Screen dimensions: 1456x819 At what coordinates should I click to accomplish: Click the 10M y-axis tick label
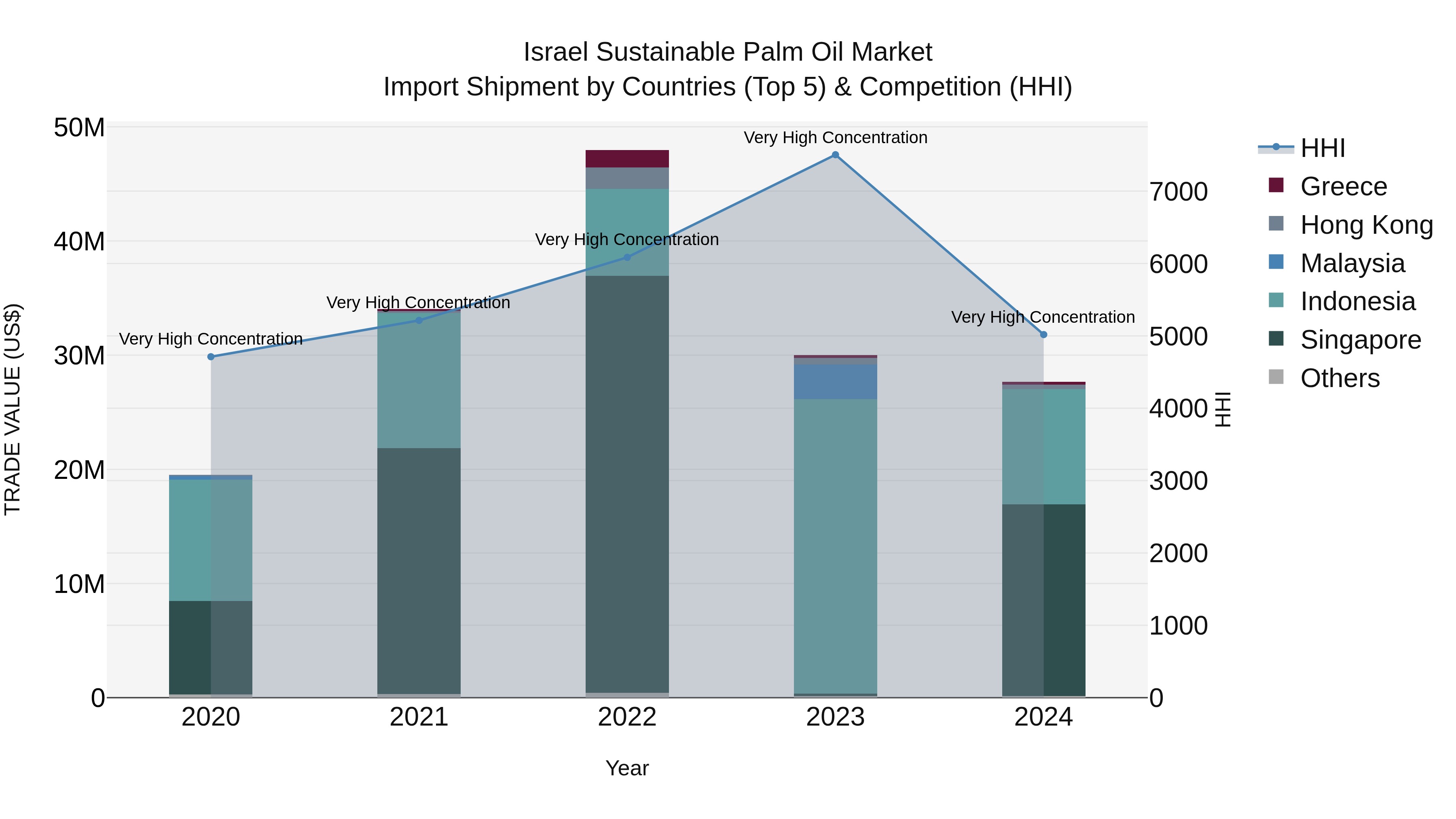tap(79, 584)
